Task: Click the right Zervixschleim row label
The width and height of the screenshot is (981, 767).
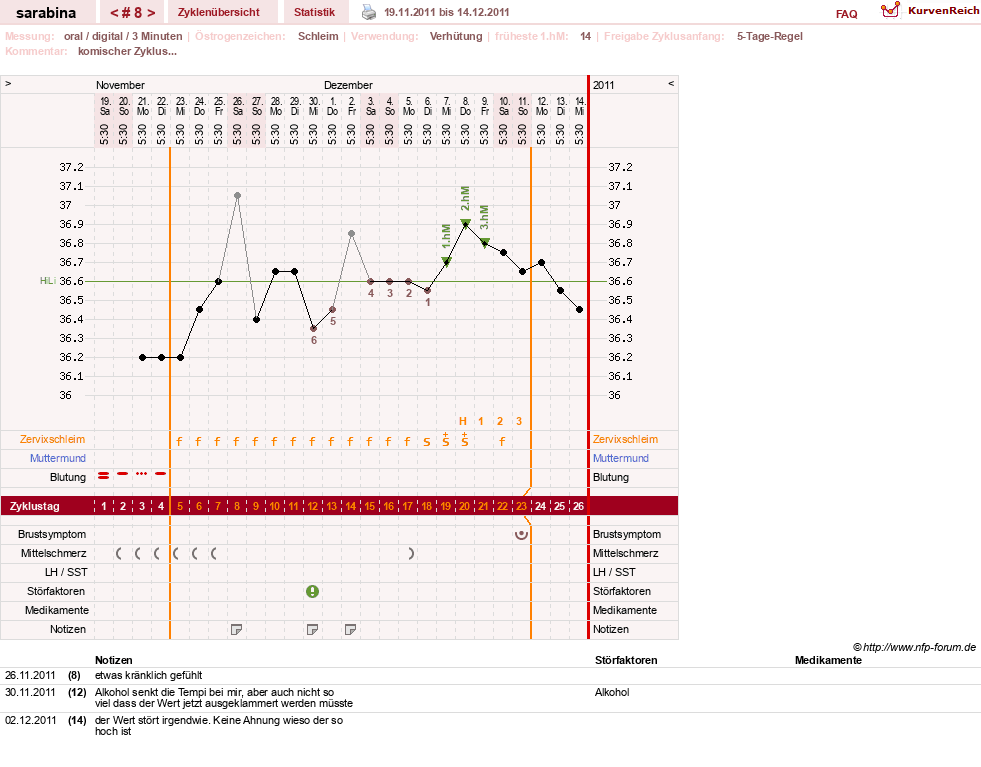Action: tap(625, 439)
